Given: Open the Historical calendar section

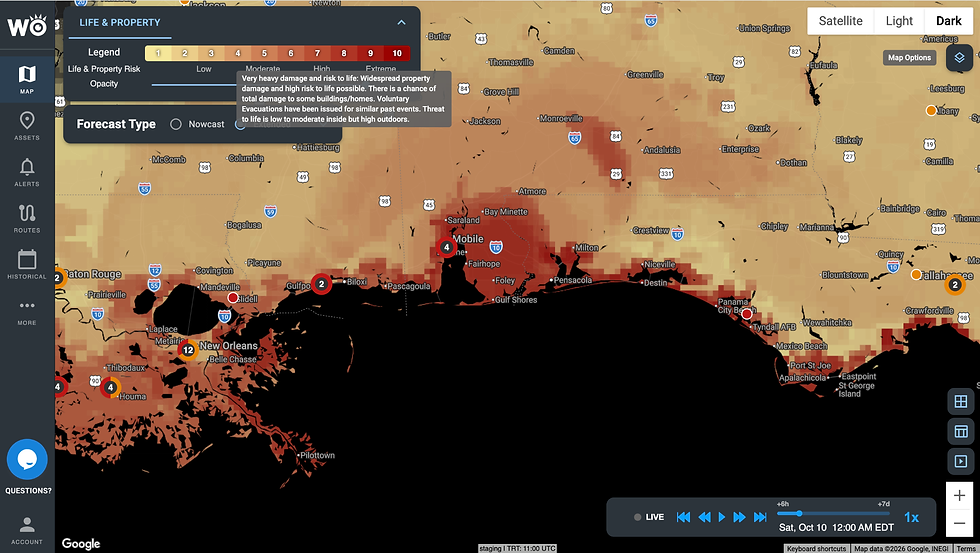Looking at the screenshot, I should [x=27, y=264].
